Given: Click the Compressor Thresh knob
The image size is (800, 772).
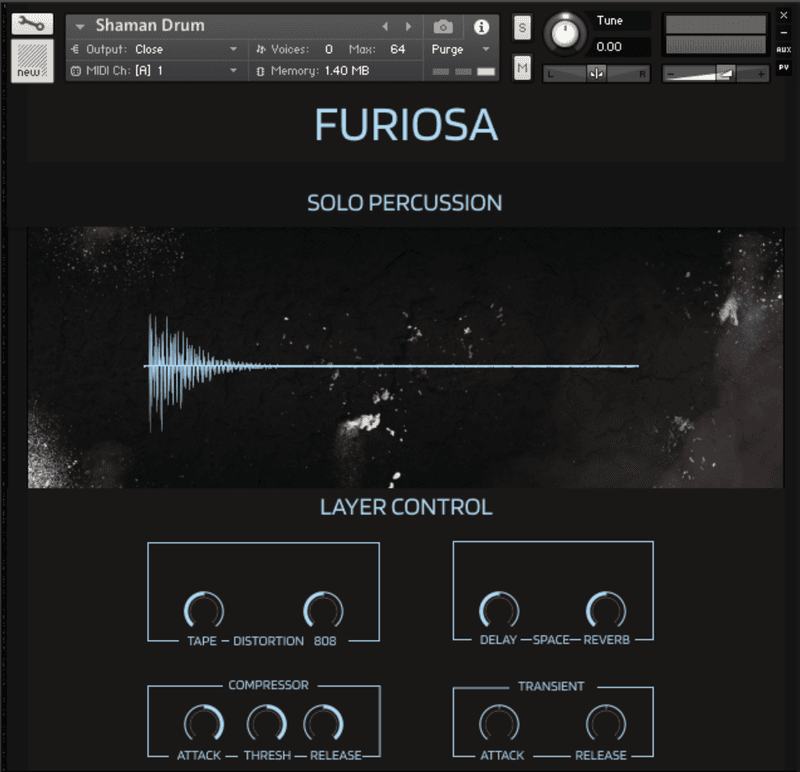Looking at the screenshot, I should click(266, 724).
